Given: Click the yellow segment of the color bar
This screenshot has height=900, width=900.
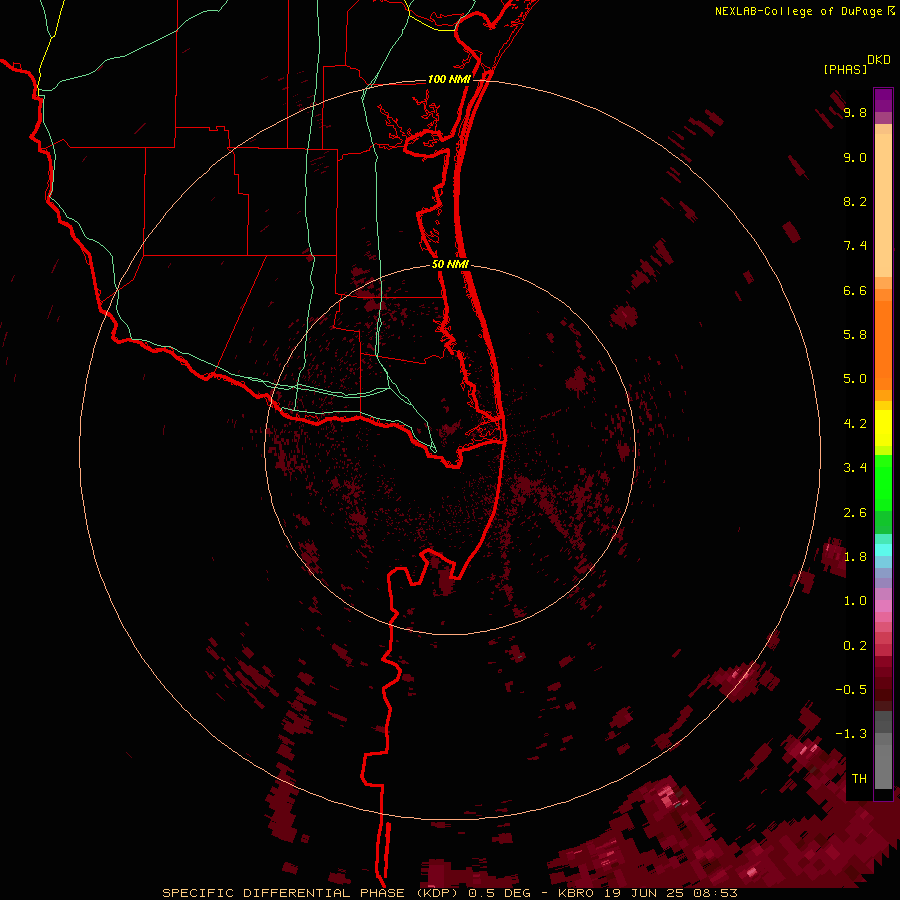Looking at the screenshot, I should [883, 428].
